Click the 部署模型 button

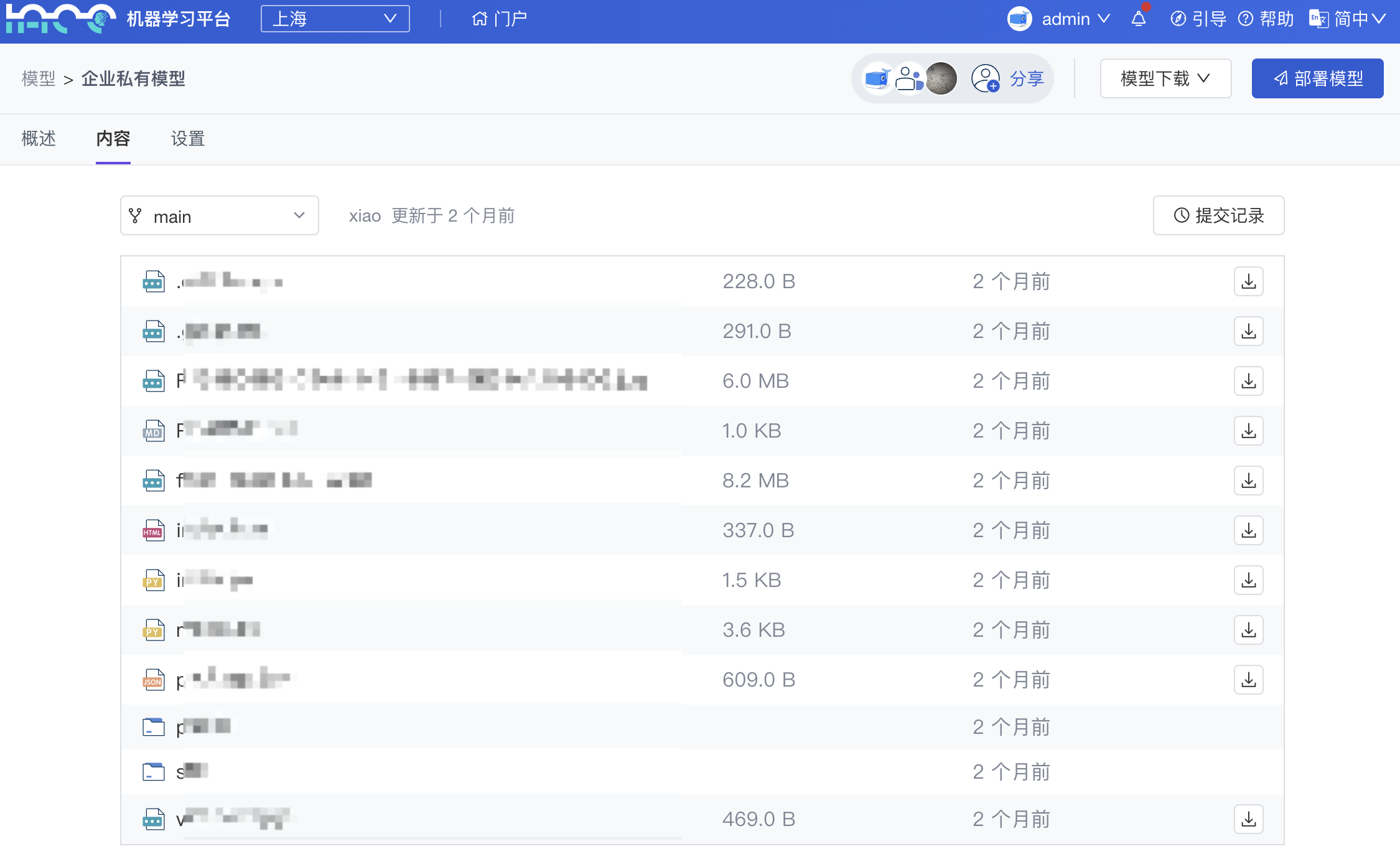coord(1317,78)
